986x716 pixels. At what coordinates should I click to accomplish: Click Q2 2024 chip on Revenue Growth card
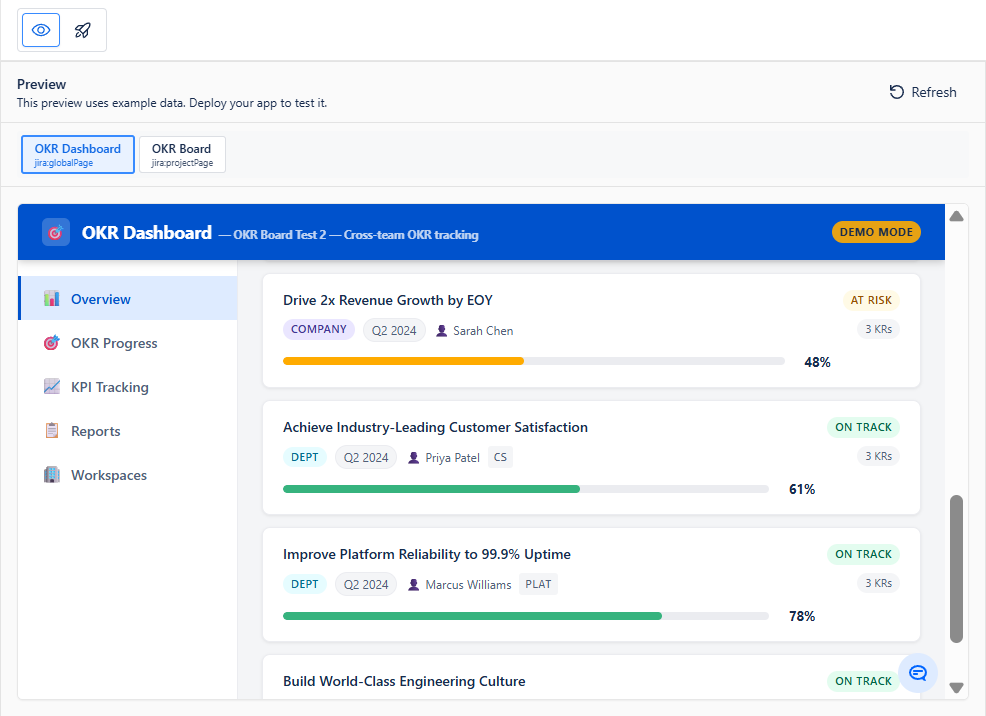[x=394, y=331]
